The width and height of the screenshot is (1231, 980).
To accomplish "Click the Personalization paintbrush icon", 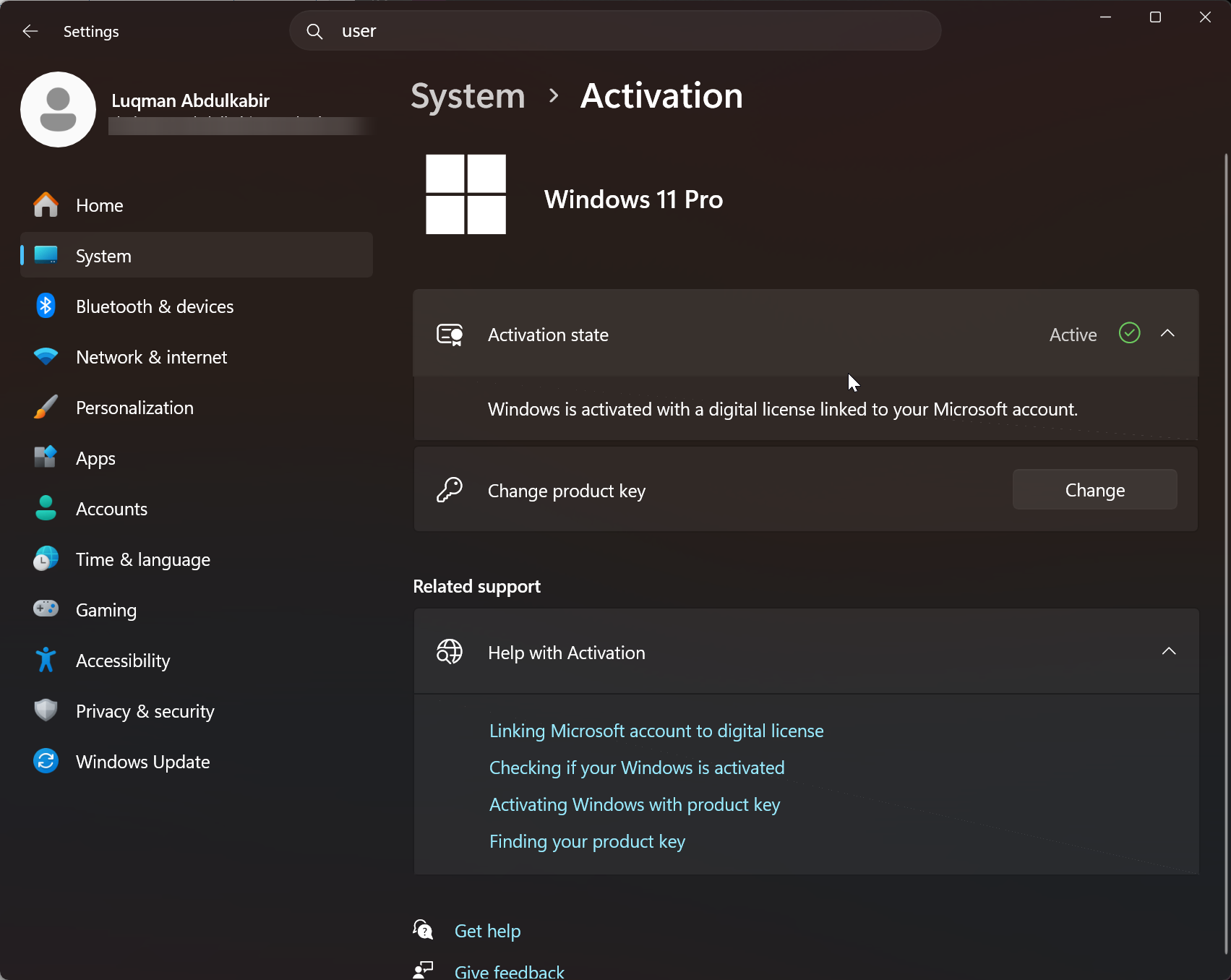I will point(46,407).
